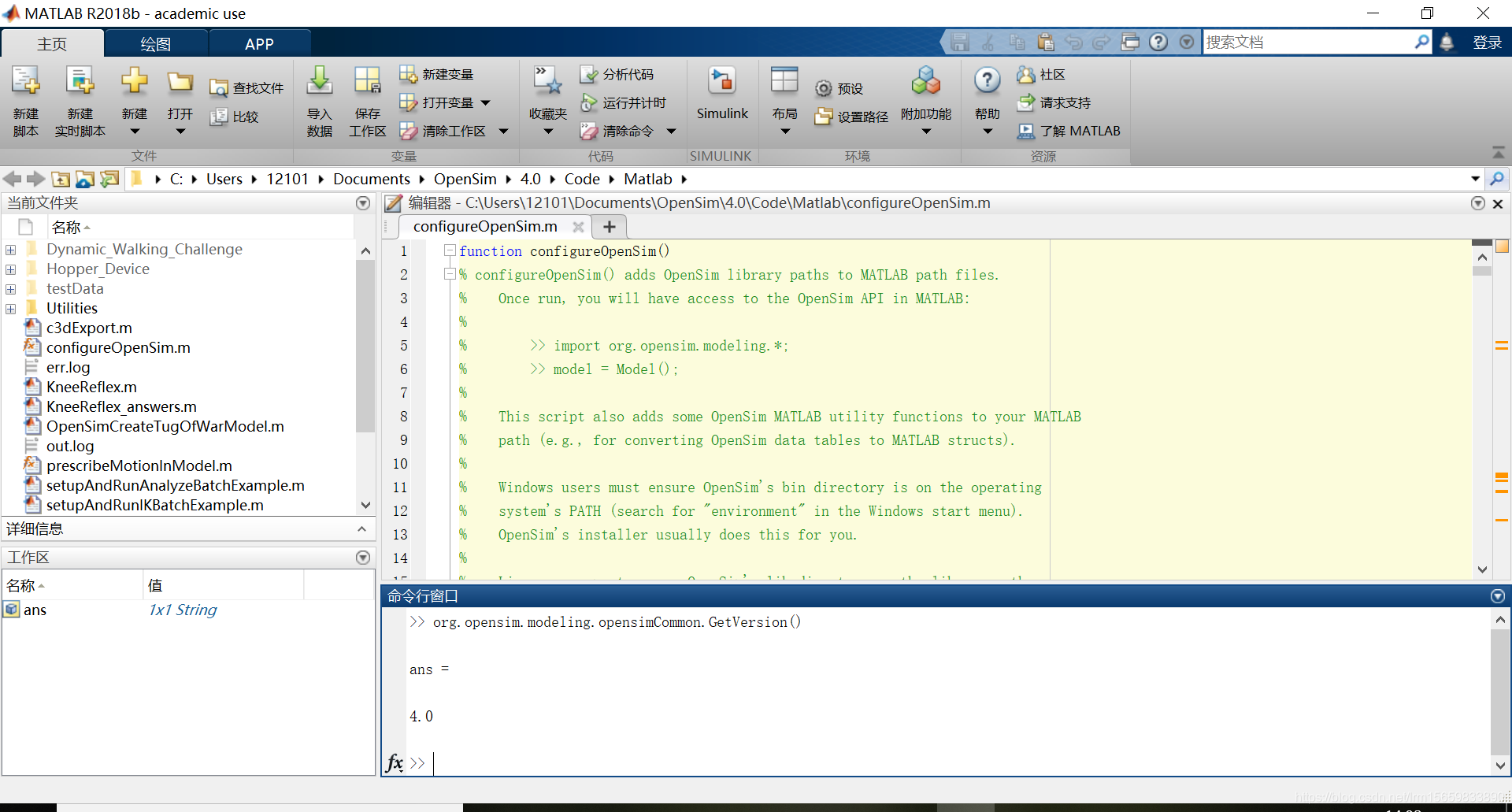Click Save Workspace (保存工作区) icon
The height and width of the screenshot is (812, 1512).
(367, 81)
